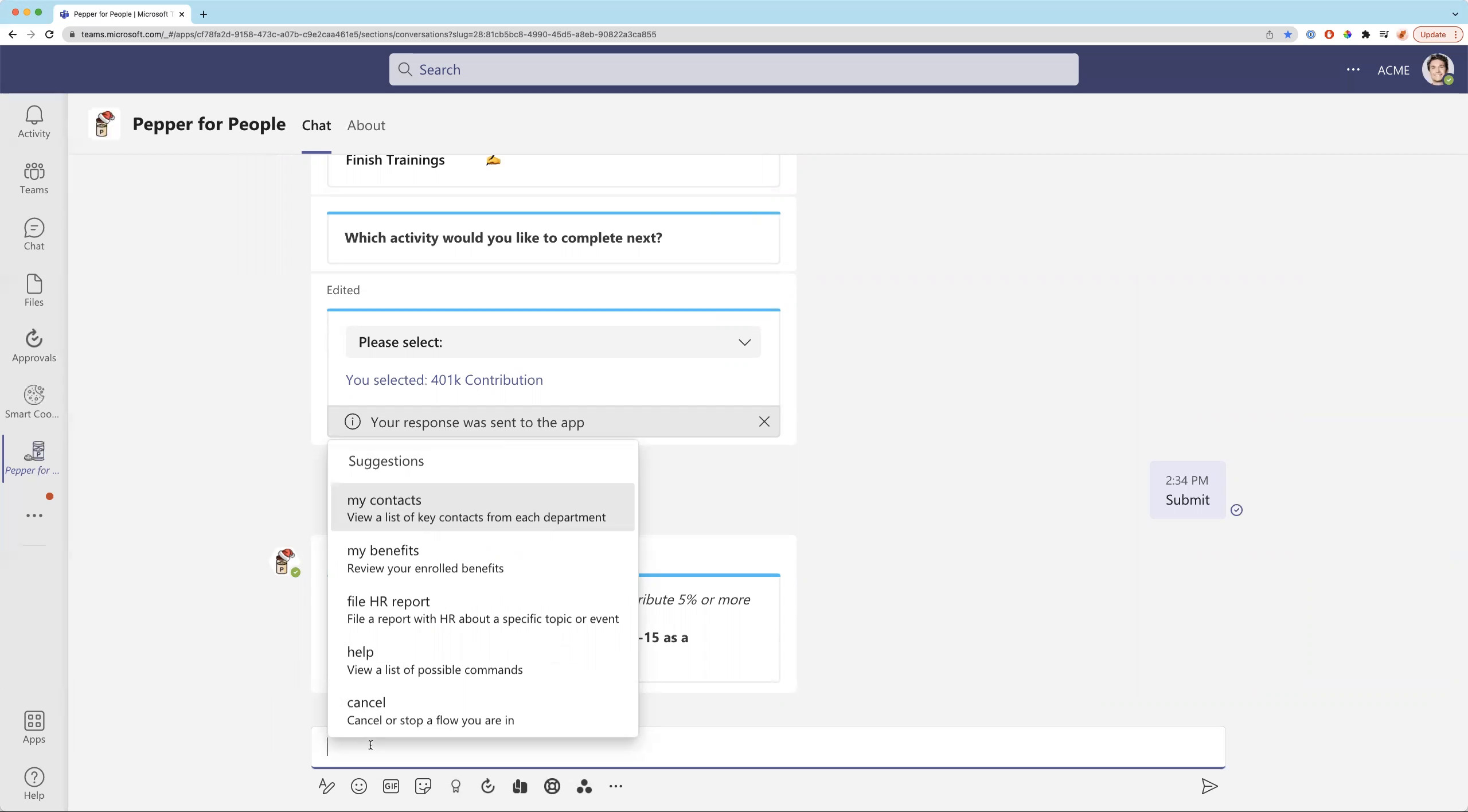Click the Format text icon
The width and height of the screenshot is (1468, 812).
click(x=327, y=786)
